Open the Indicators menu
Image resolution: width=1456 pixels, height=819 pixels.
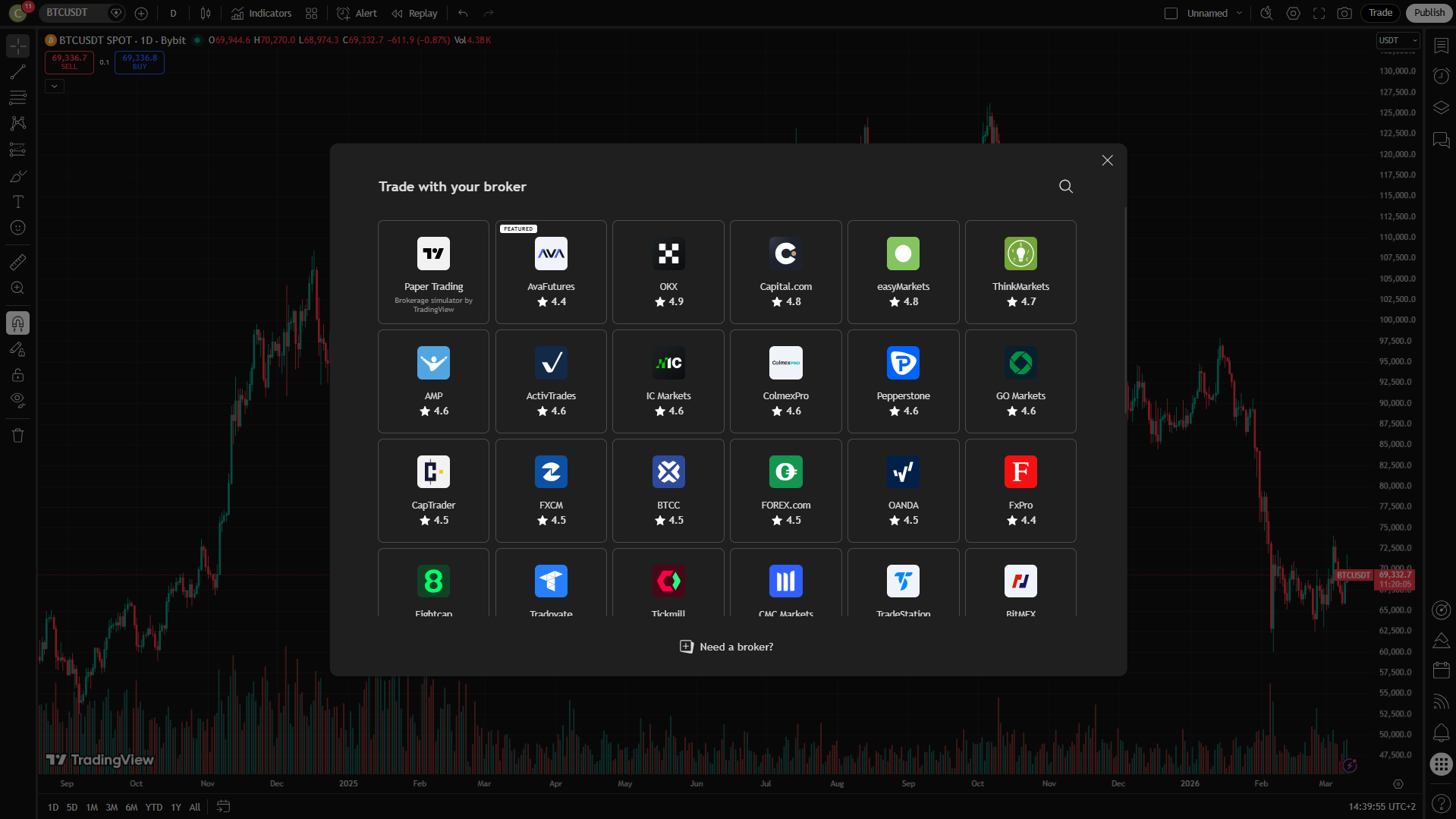262,13
